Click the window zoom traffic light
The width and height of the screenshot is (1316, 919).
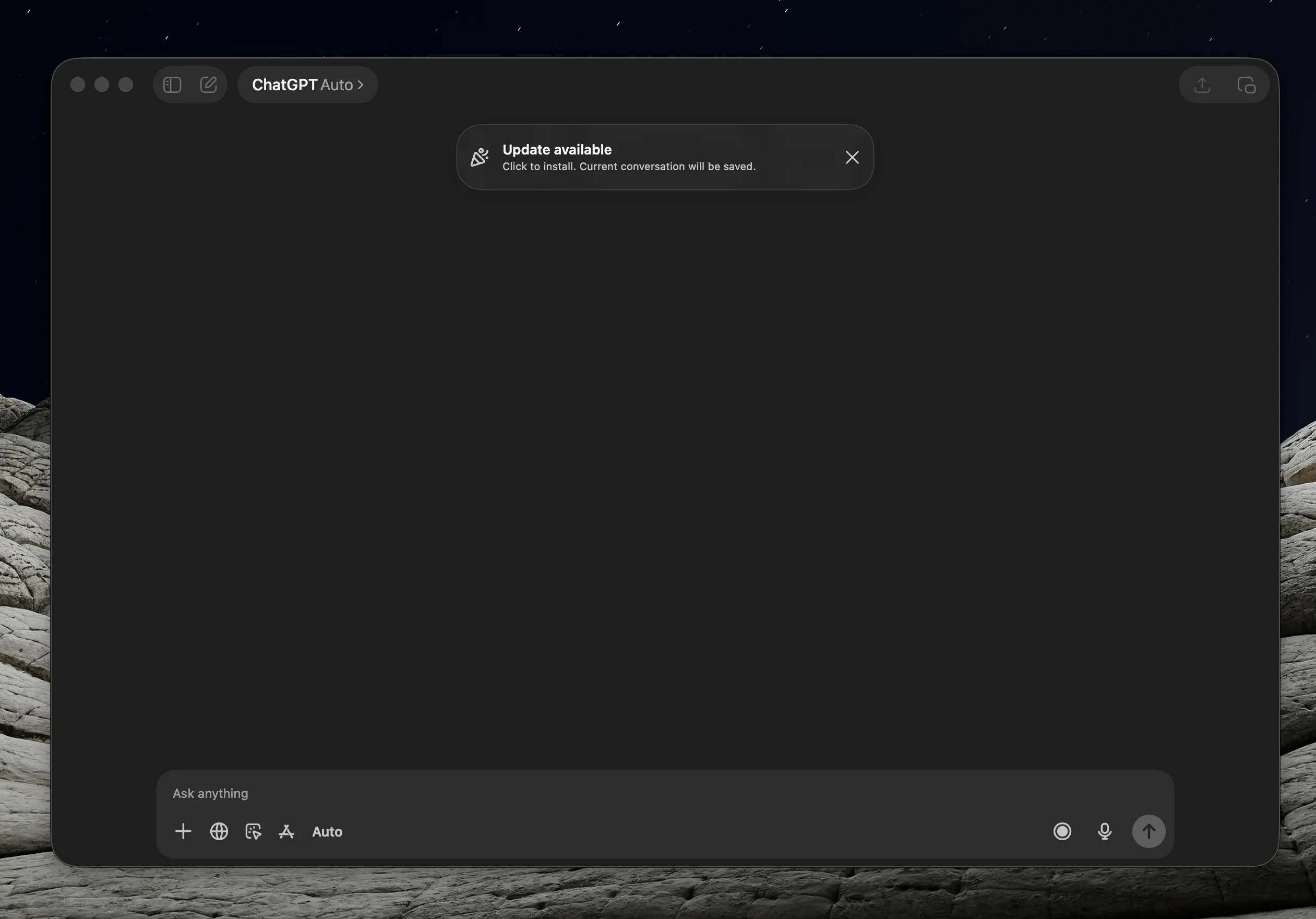coord(126,85)
